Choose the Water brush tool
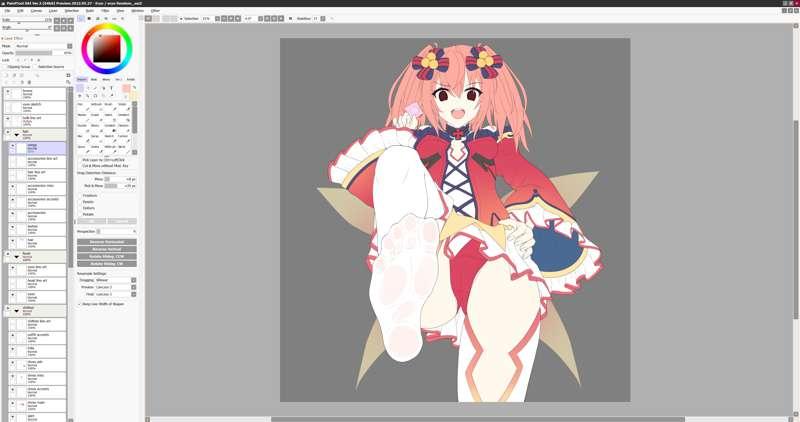The image size is (800, 422). click(123, 107)
